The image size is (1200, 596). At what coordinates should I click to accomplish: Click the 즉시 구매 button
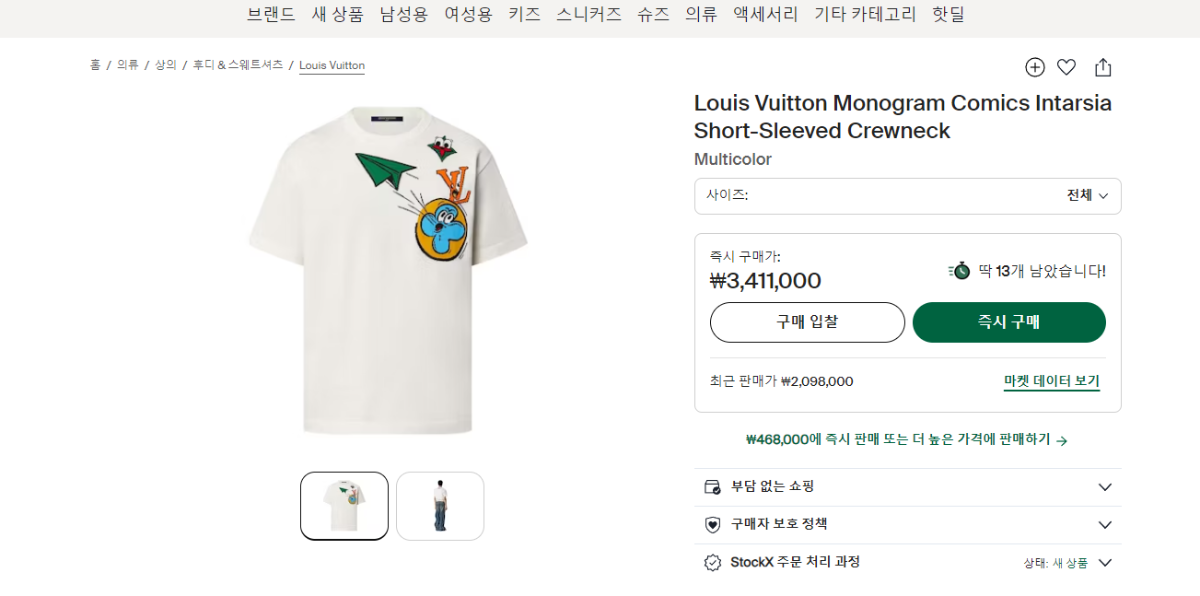point(1009,322)
